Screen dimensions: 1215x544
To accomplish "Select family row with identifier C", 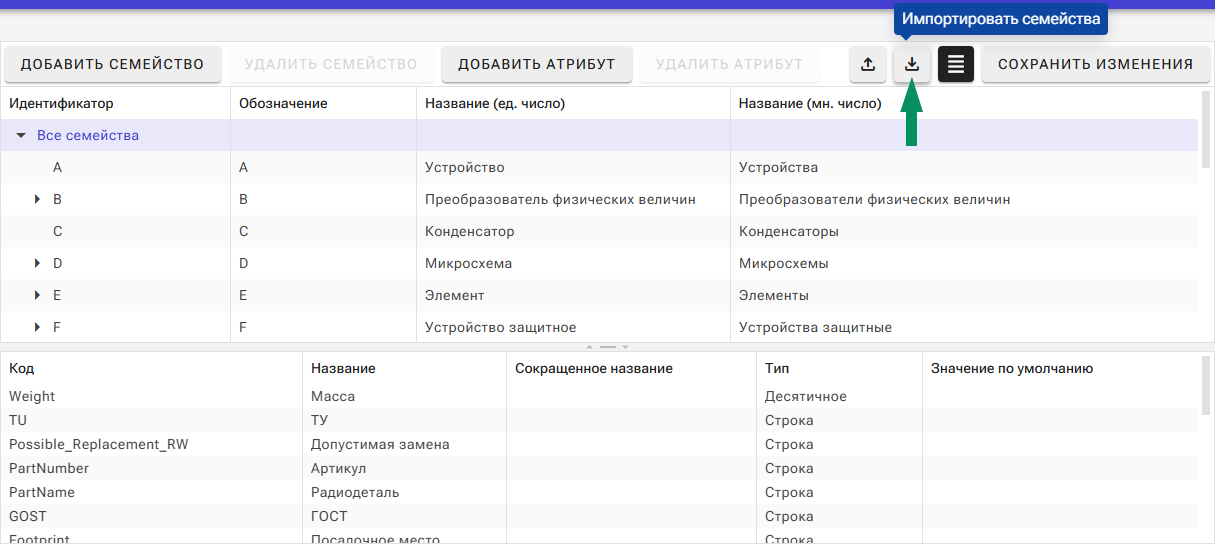I will [x=599, y=231].
